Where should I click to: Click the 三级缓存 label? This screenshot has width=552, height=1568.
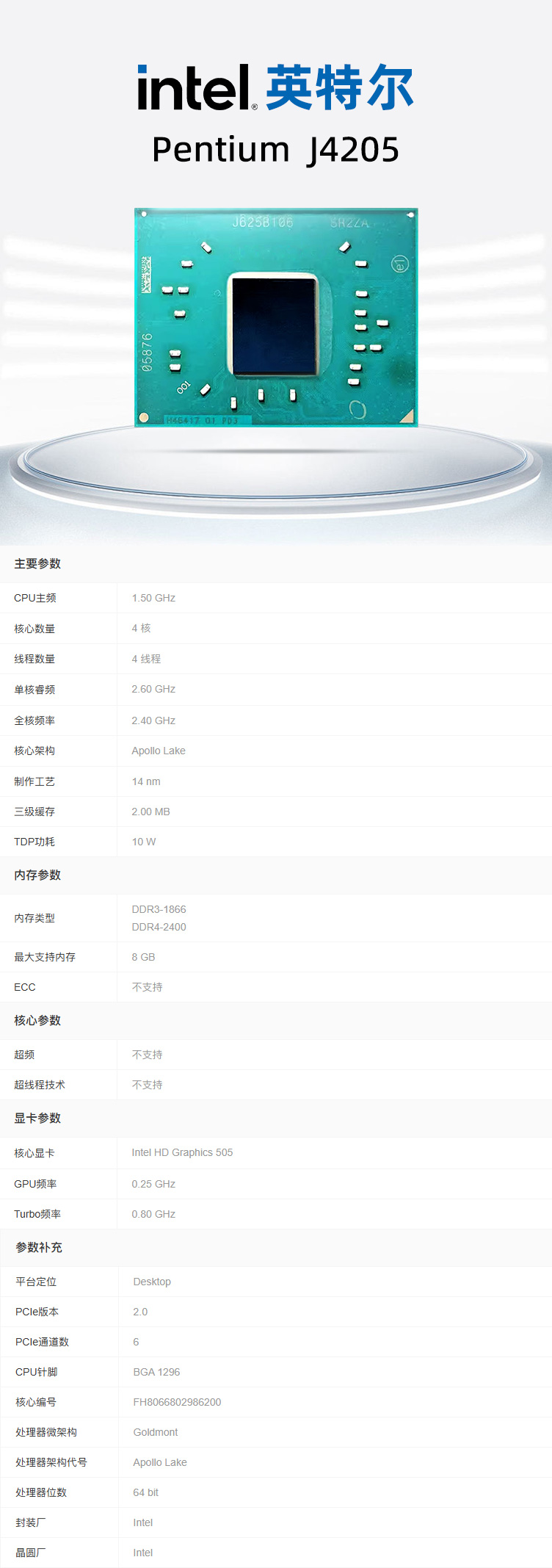pyautogui.click(x=34, y=812)
